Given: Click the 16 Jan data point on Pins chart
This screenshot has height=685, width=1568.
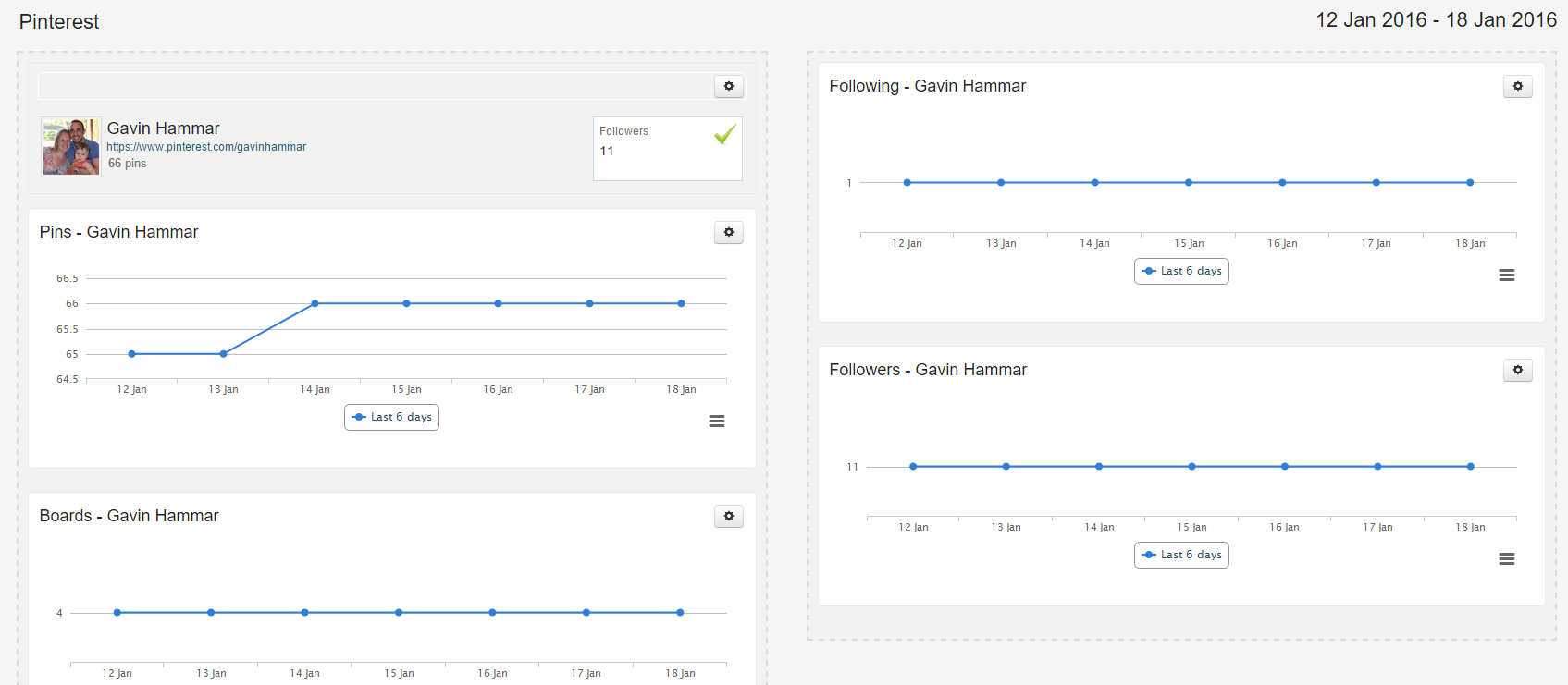Looking at the screenshot, I should [x=499, y=303].
